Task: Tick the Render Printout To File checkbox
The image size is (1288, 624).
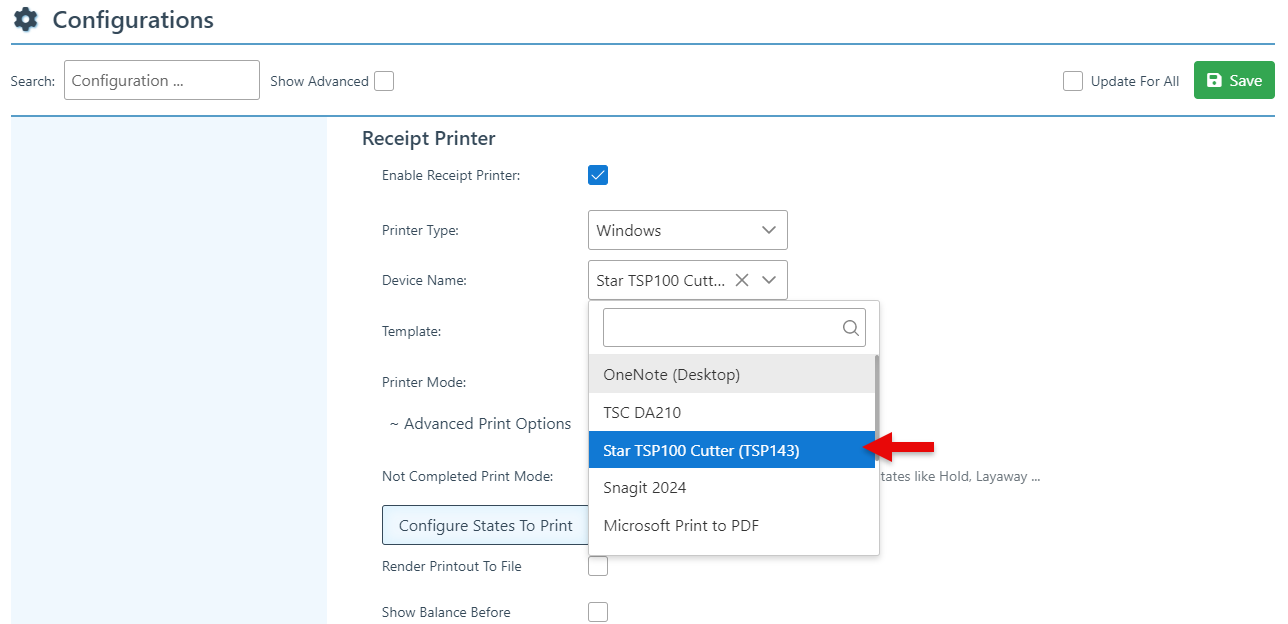Action: (598, 567)
